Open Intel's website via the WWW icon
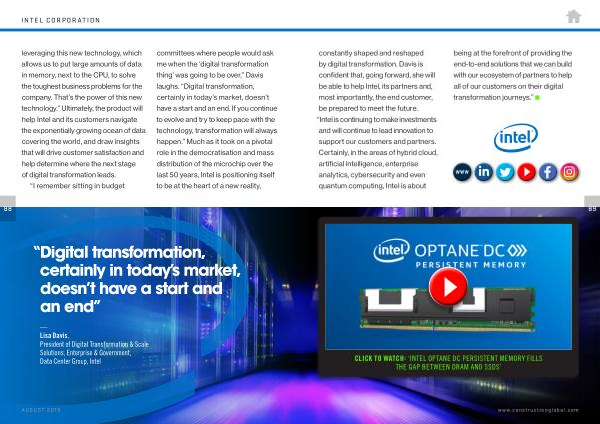This screenshot has height=424, width=600. click(462, 172)
